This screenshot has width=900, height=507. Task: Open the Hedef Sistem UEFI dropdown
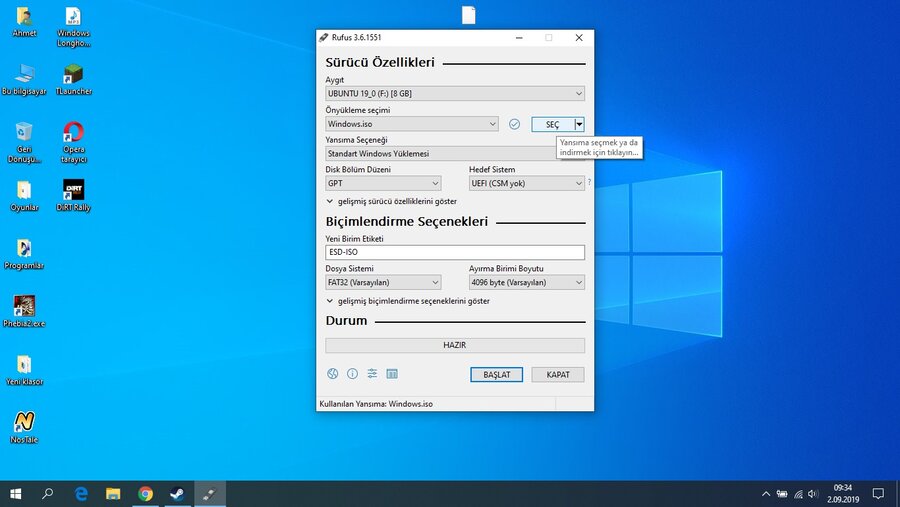click(526, 184)
